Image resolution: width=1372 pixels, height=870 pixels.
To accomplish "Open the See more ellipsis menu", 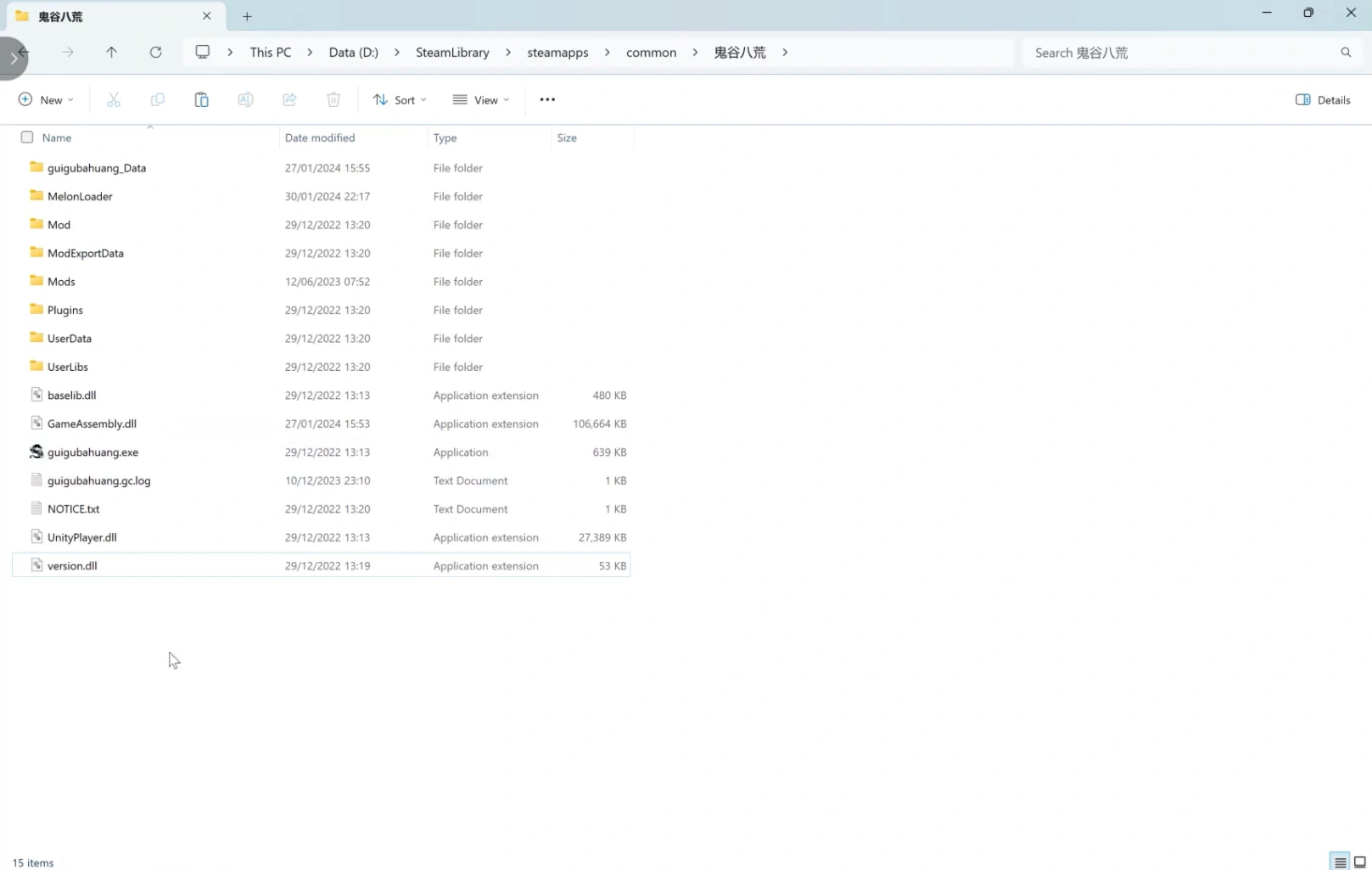I will [x=547, y=100].
